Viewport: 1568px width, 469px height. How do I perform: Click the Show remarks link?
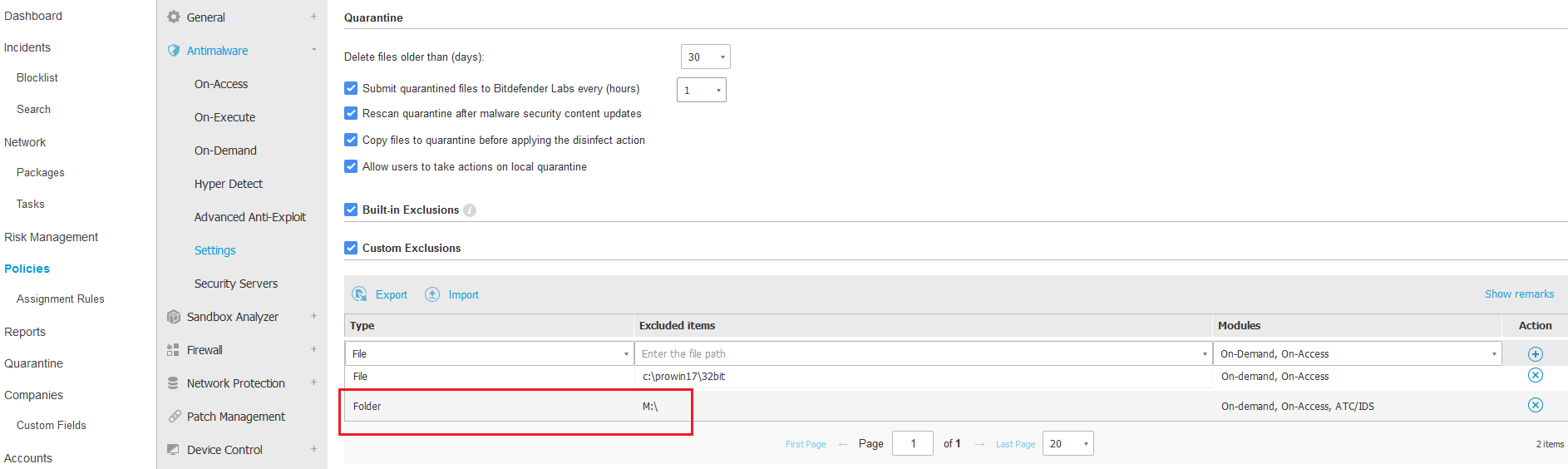point(1519,294)
